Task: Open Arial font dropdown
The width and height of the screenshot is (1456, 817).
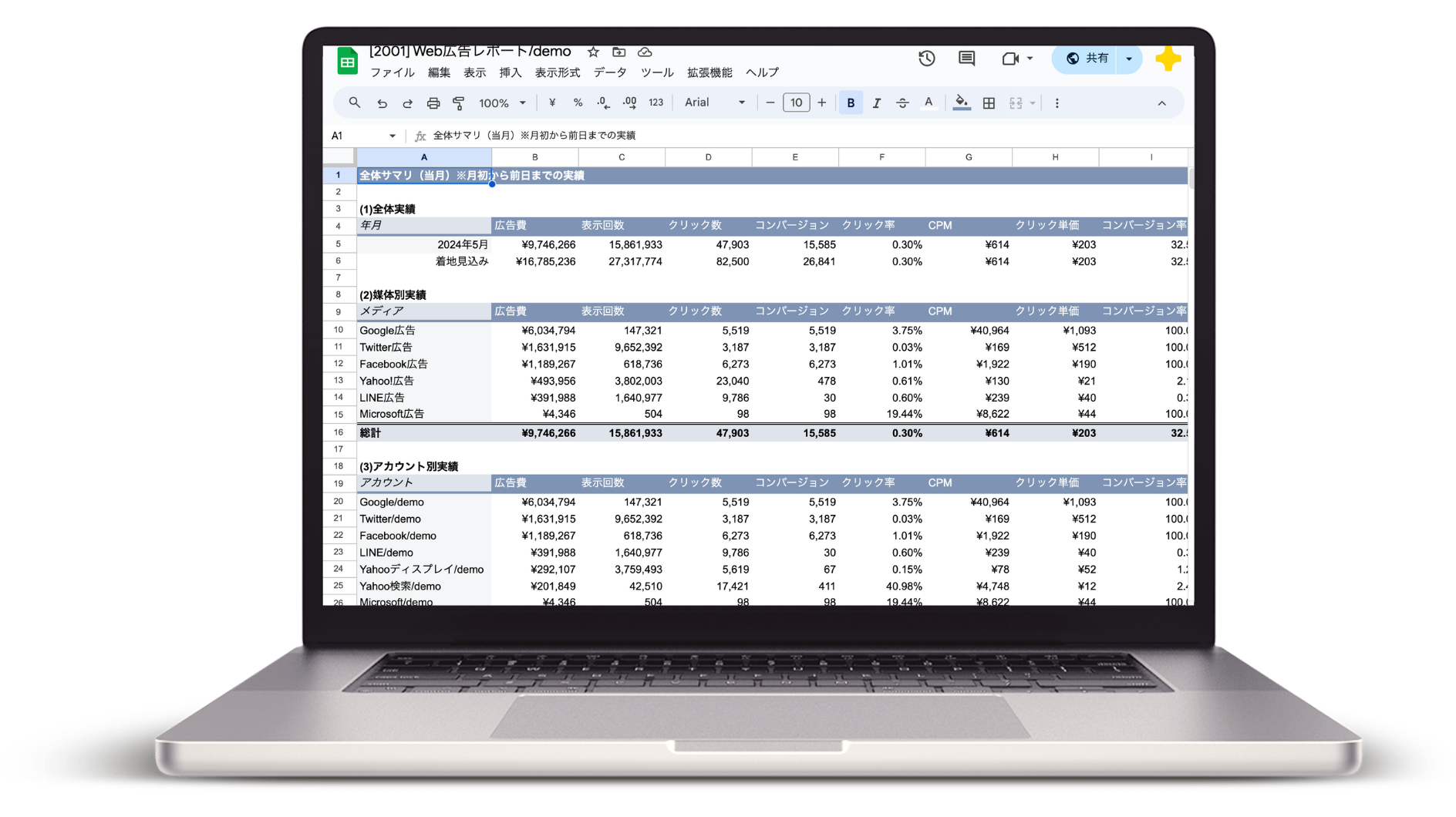Action: coord(715,103)
